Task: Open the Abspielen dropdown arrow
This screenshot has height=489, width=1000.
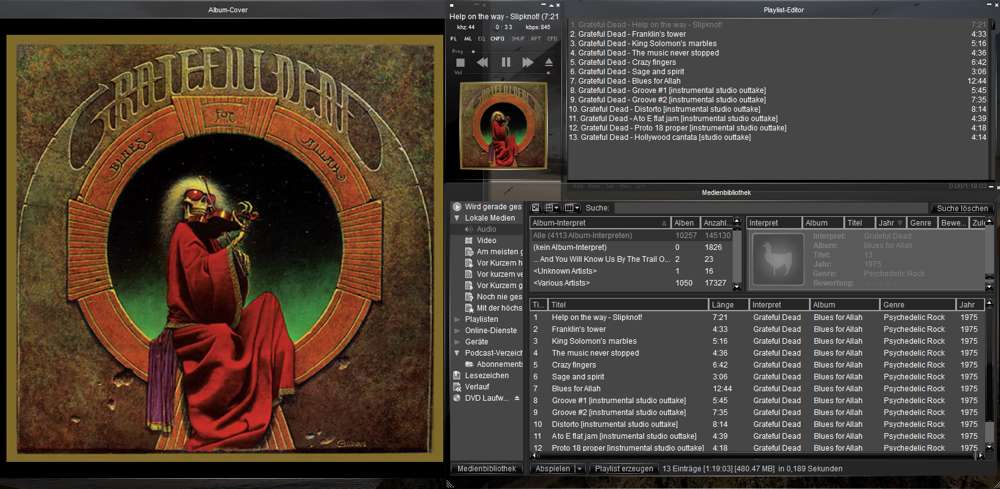Action: coord(580,468)
